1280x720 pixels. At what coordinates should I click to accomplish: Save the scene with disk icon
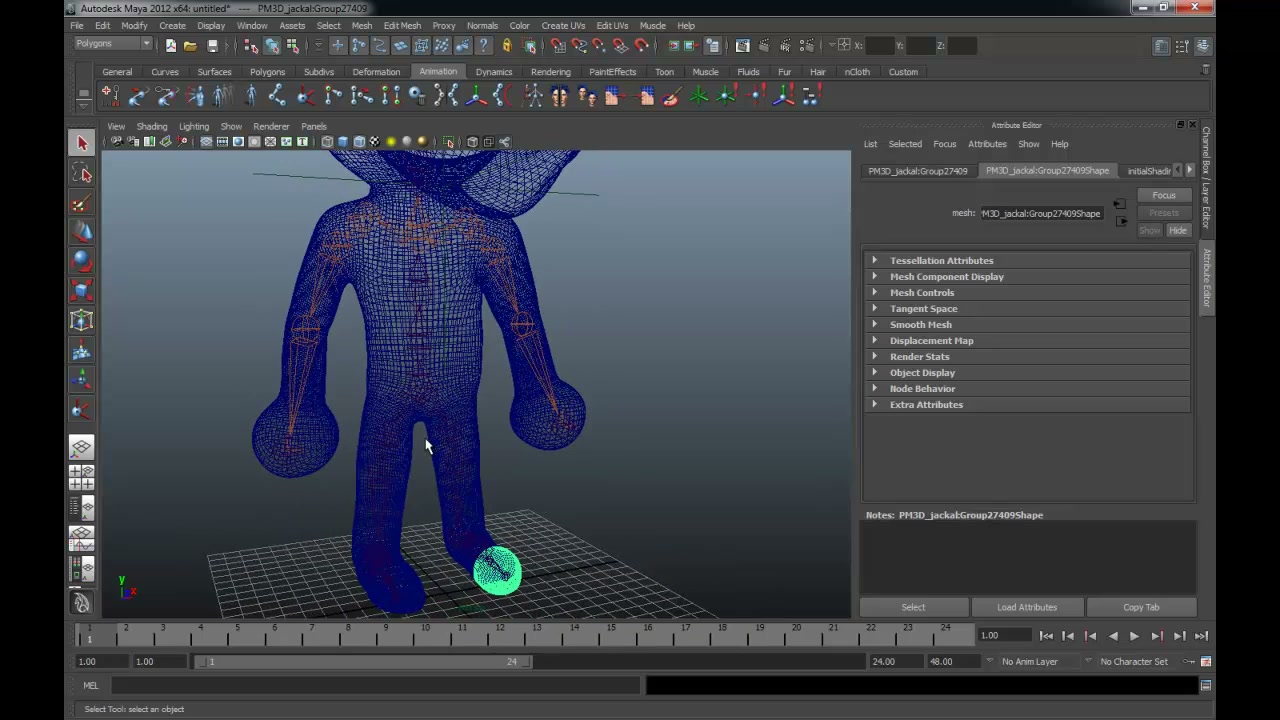pos(212,45)
